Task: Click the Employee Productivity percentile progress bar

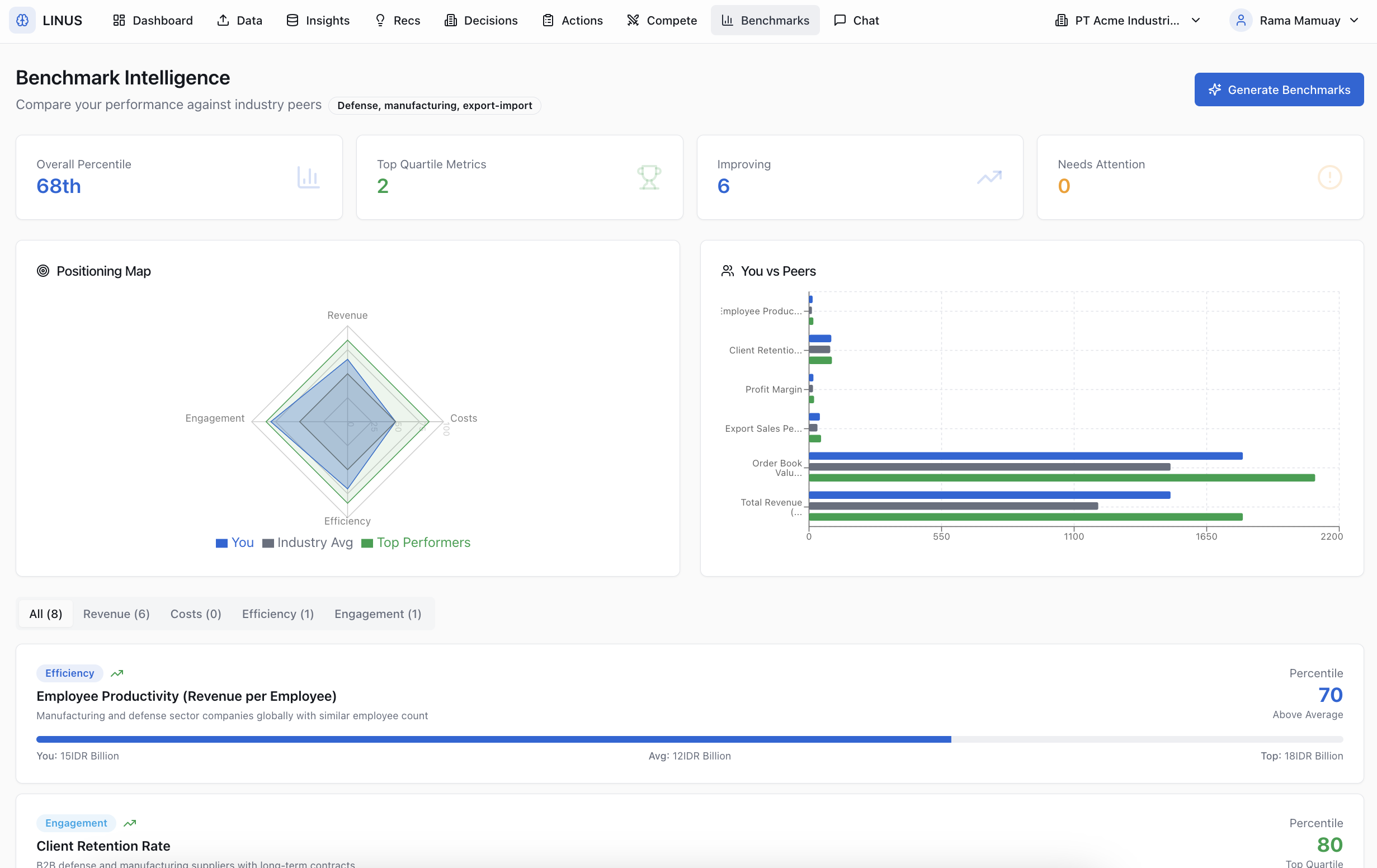Action: click(689, 739)
